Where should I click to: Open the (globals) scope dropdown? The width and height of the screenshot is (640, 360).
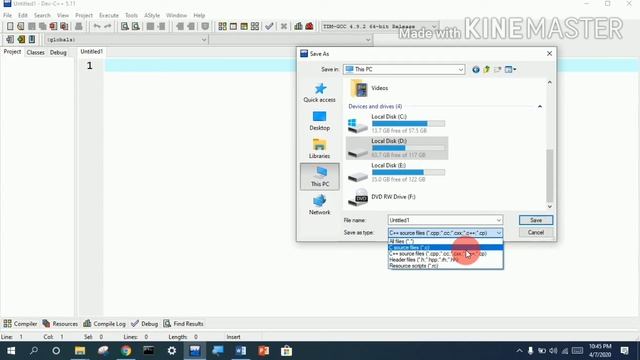[204, 40]
